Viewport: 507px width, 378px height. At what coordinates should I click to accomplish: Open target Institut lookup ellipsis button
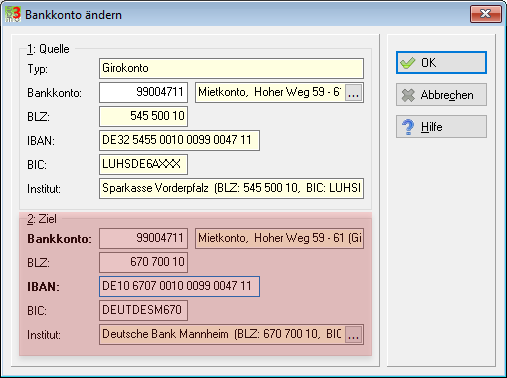coord(354,334)
